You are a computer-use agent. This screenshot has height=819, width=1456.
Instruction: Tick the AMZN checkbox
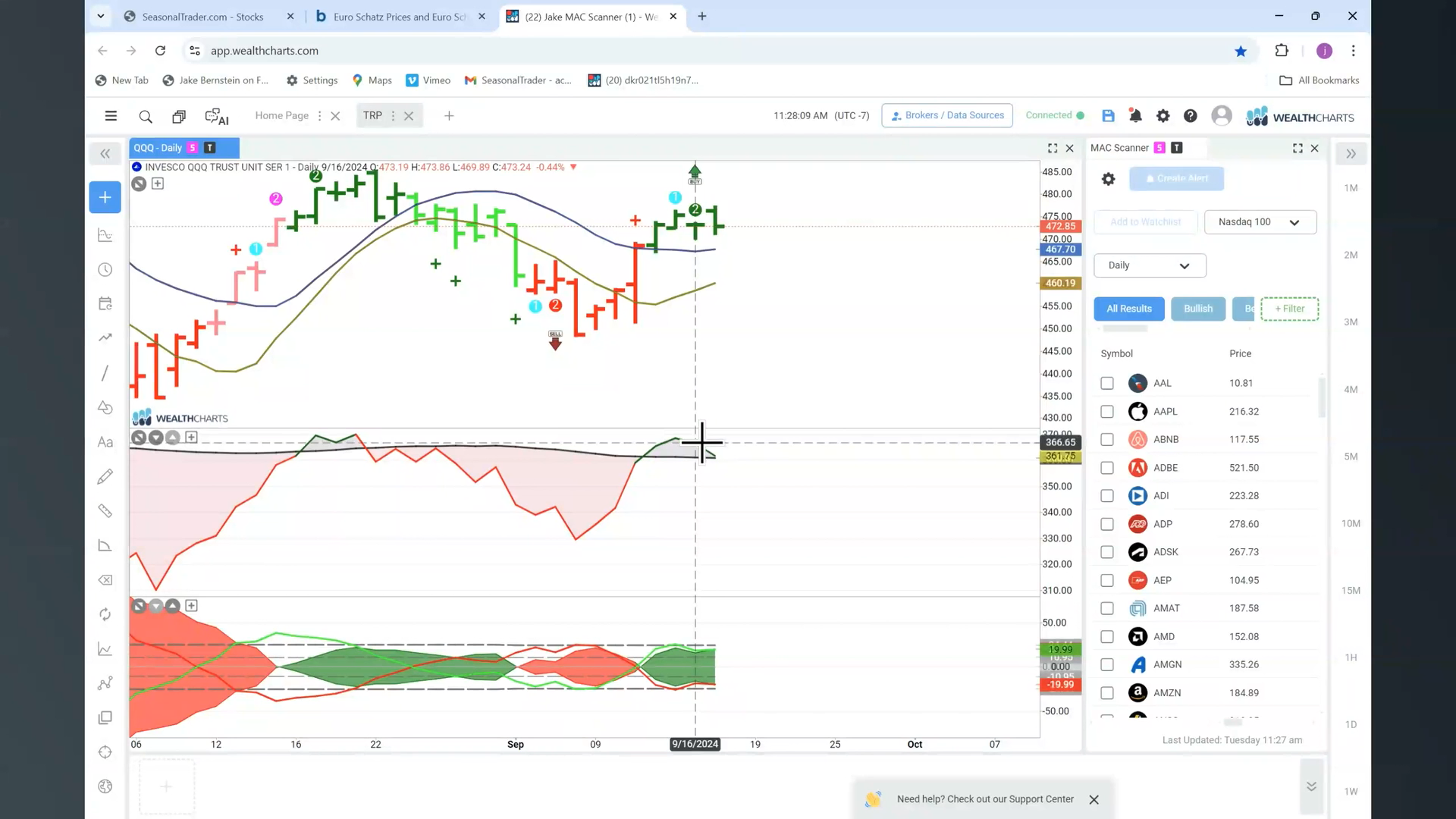click(1107, 693)
